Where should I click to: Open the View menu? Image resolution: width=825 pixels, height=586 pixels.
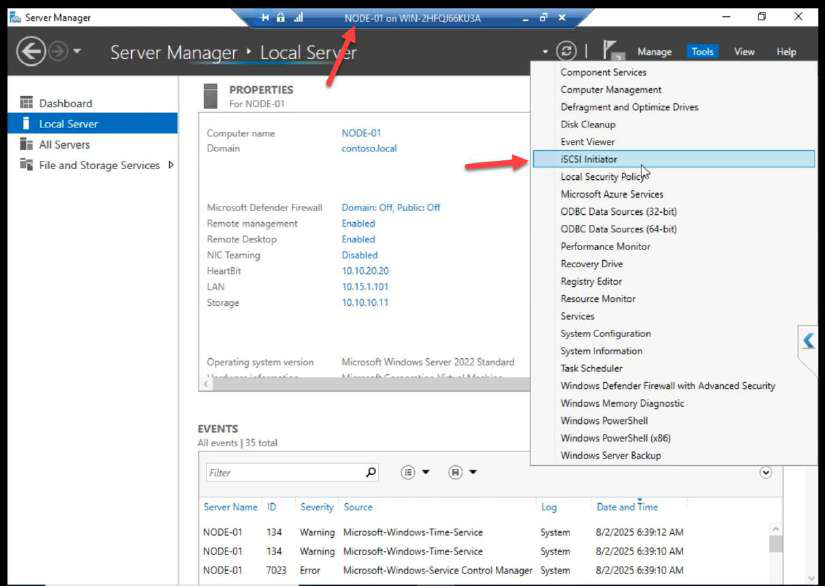(744, 52)
